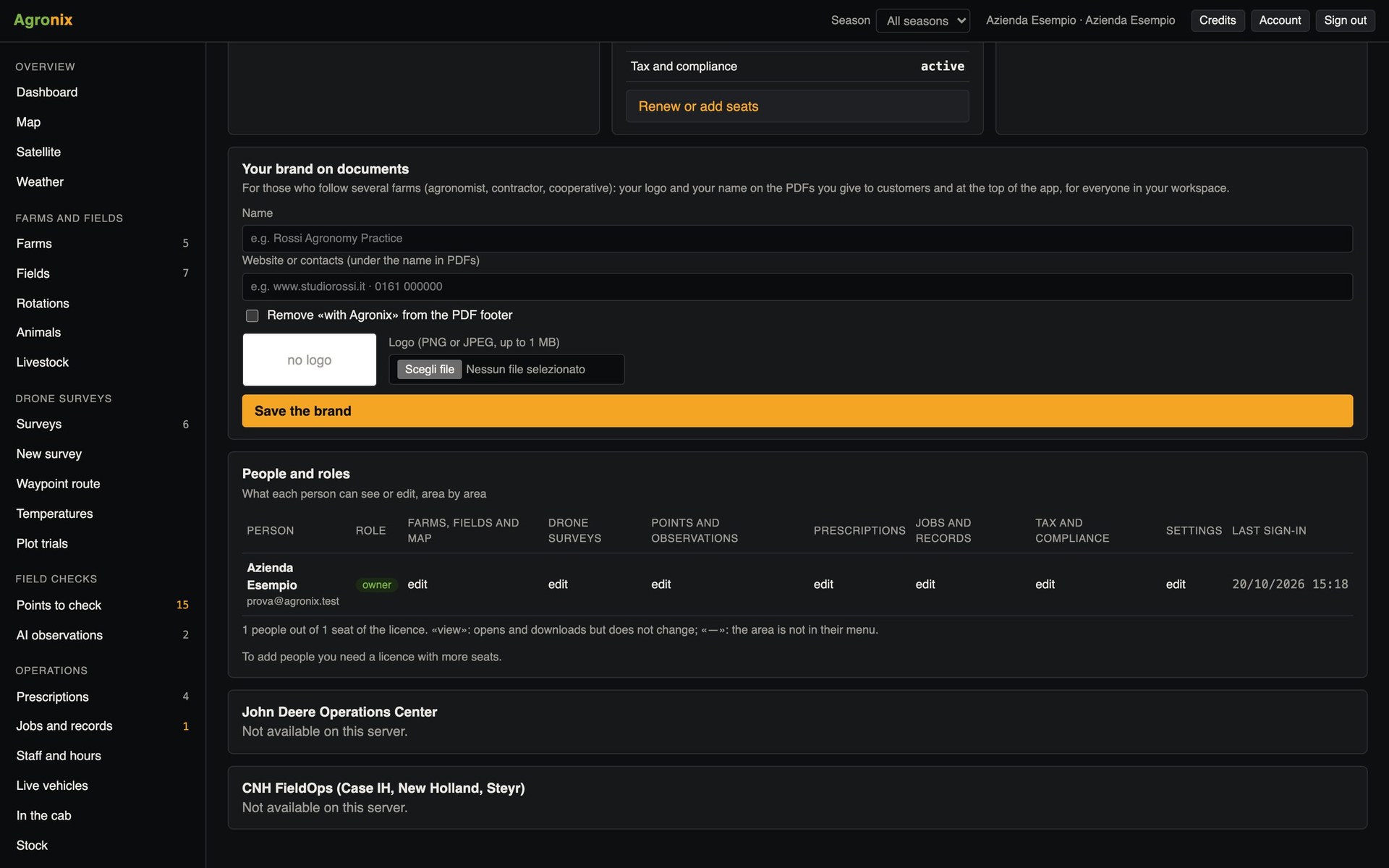Focus the Website or contacts field

coord(797,286)
